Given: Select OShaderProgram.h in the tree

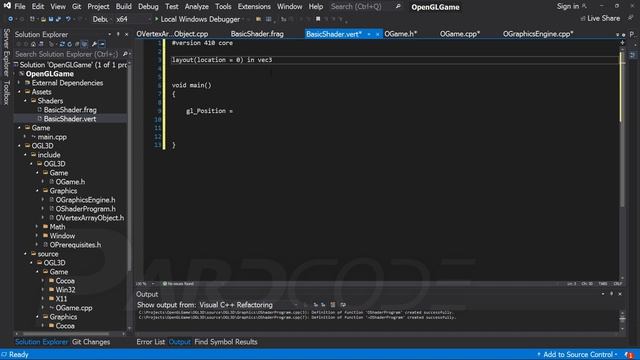Looking at the screenshot, I should click(x=85, y=209).
